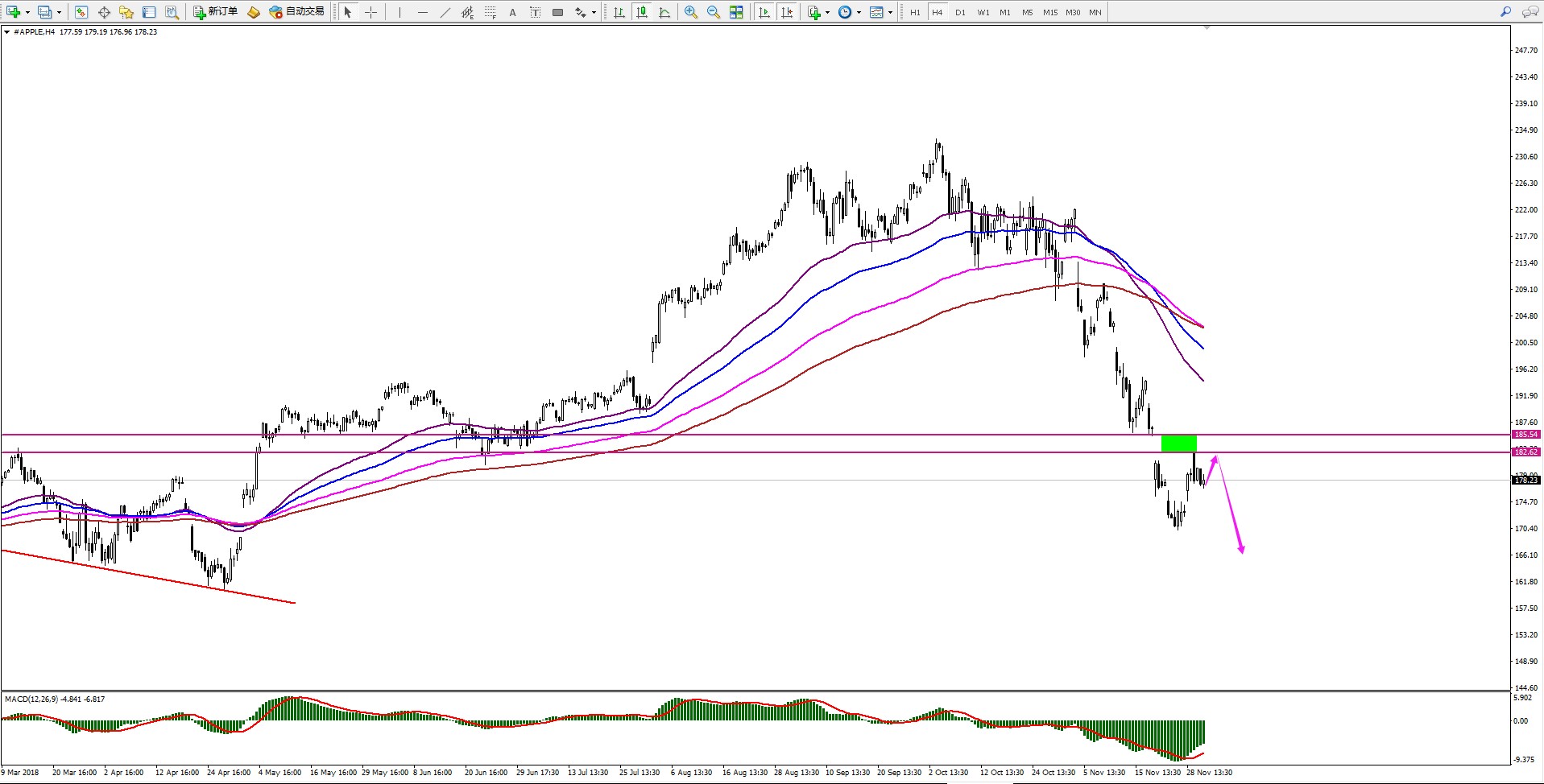Switch chart to candlestick display
This screenshot has height=784, width=1544.
pyautogui.click(x=642, y=12)
